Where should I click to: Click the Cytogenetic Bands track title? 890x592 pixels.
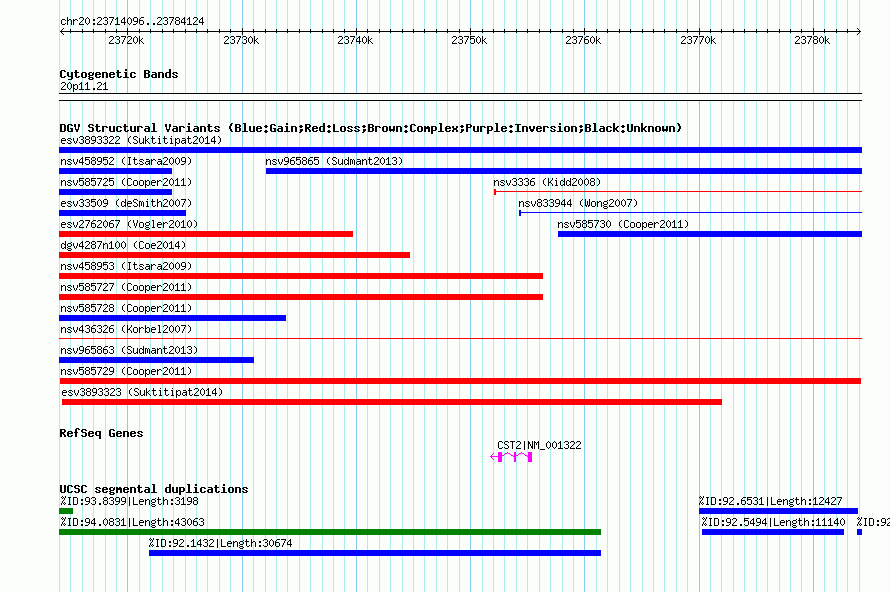click(x=119, y=74)
